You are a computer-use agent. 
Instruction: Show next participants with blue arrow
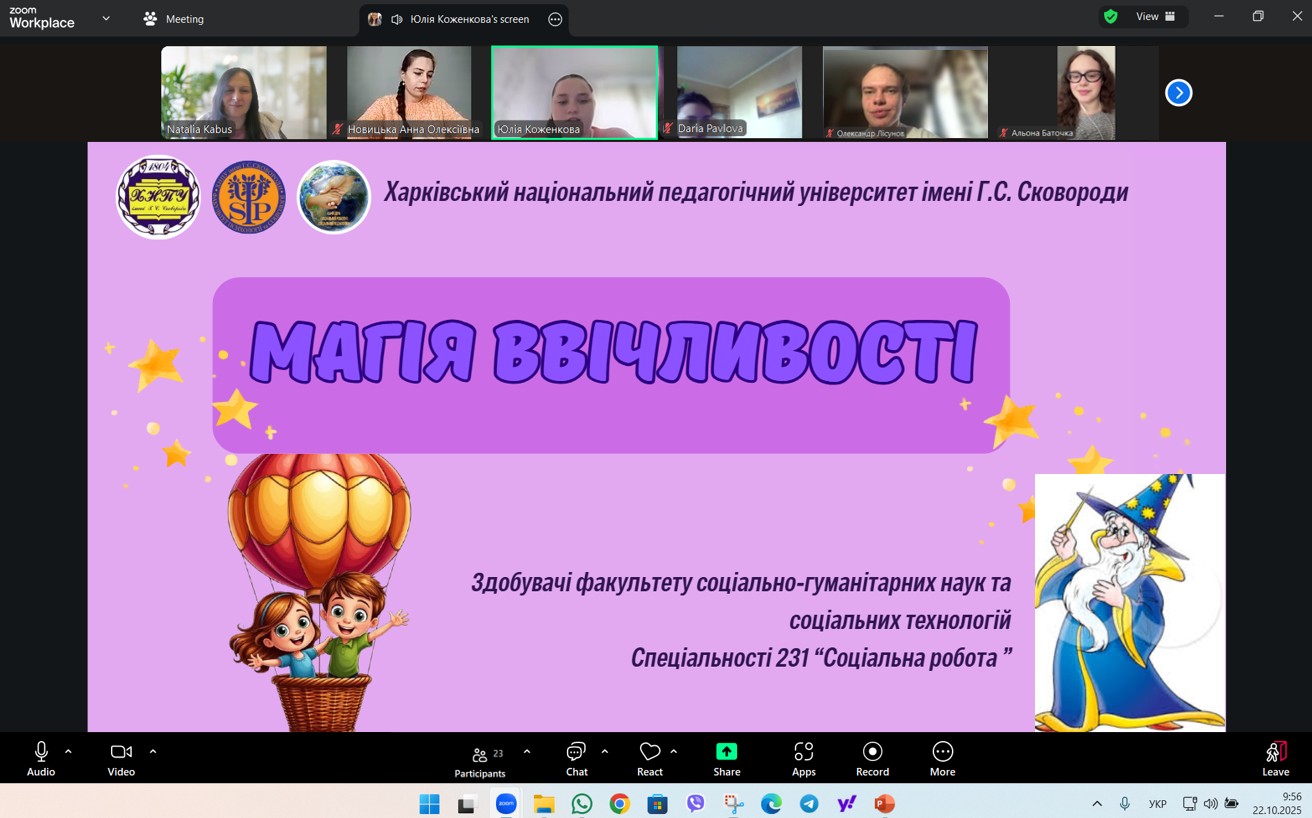coord(1178,93)
